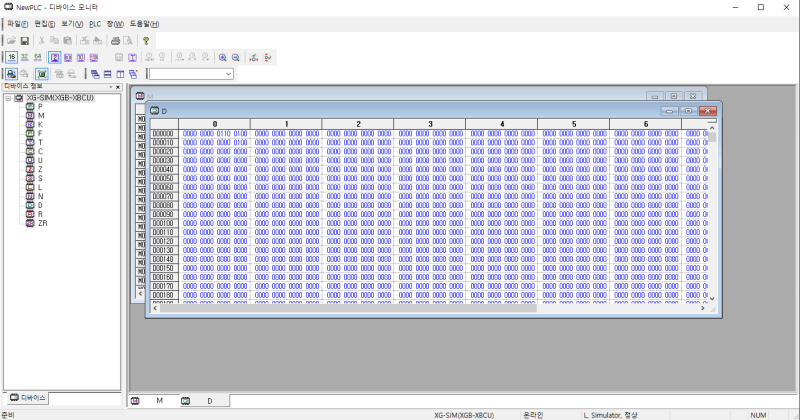Click the tile windows vertically icon
The height and width of the screenshot is (420, 800).
120,74
